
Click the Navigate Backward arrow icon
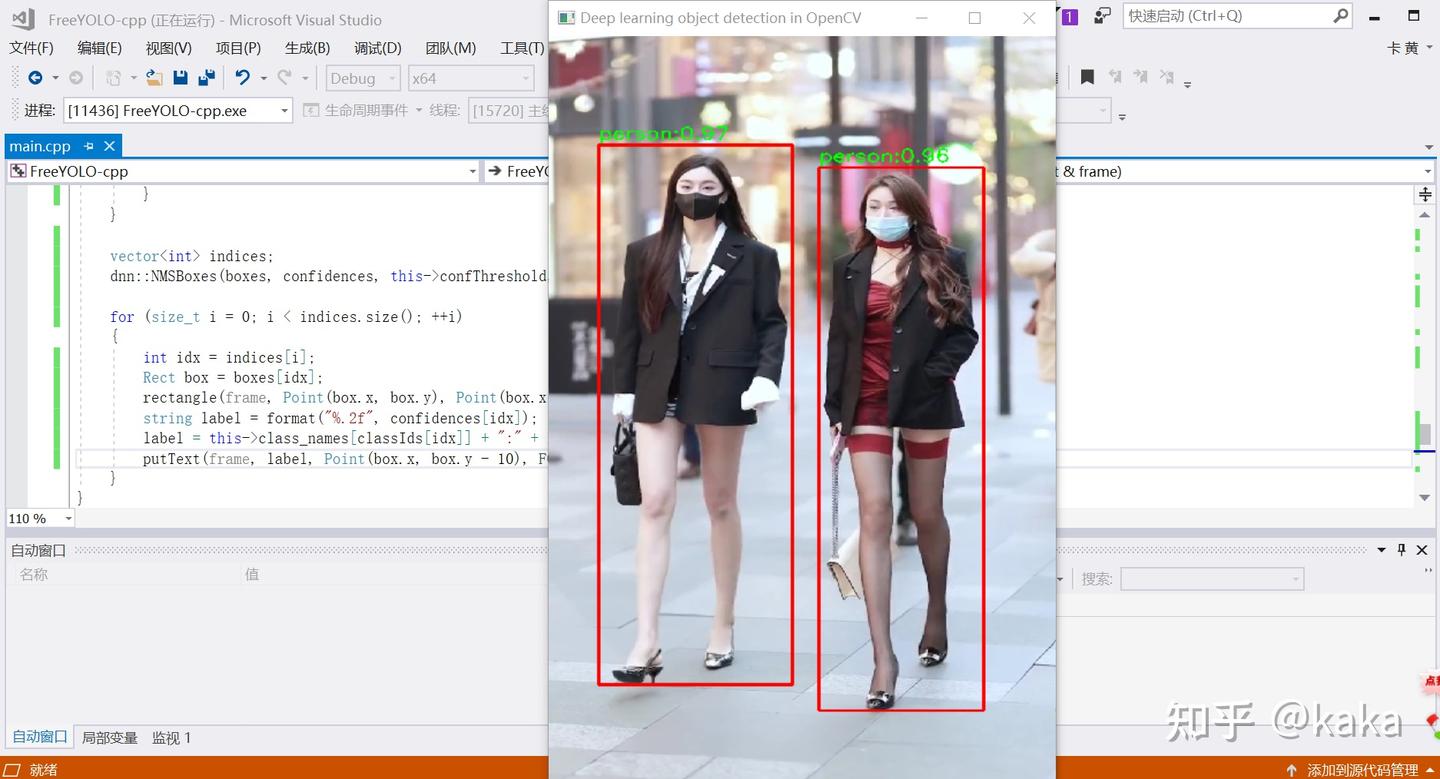(35, 78)
